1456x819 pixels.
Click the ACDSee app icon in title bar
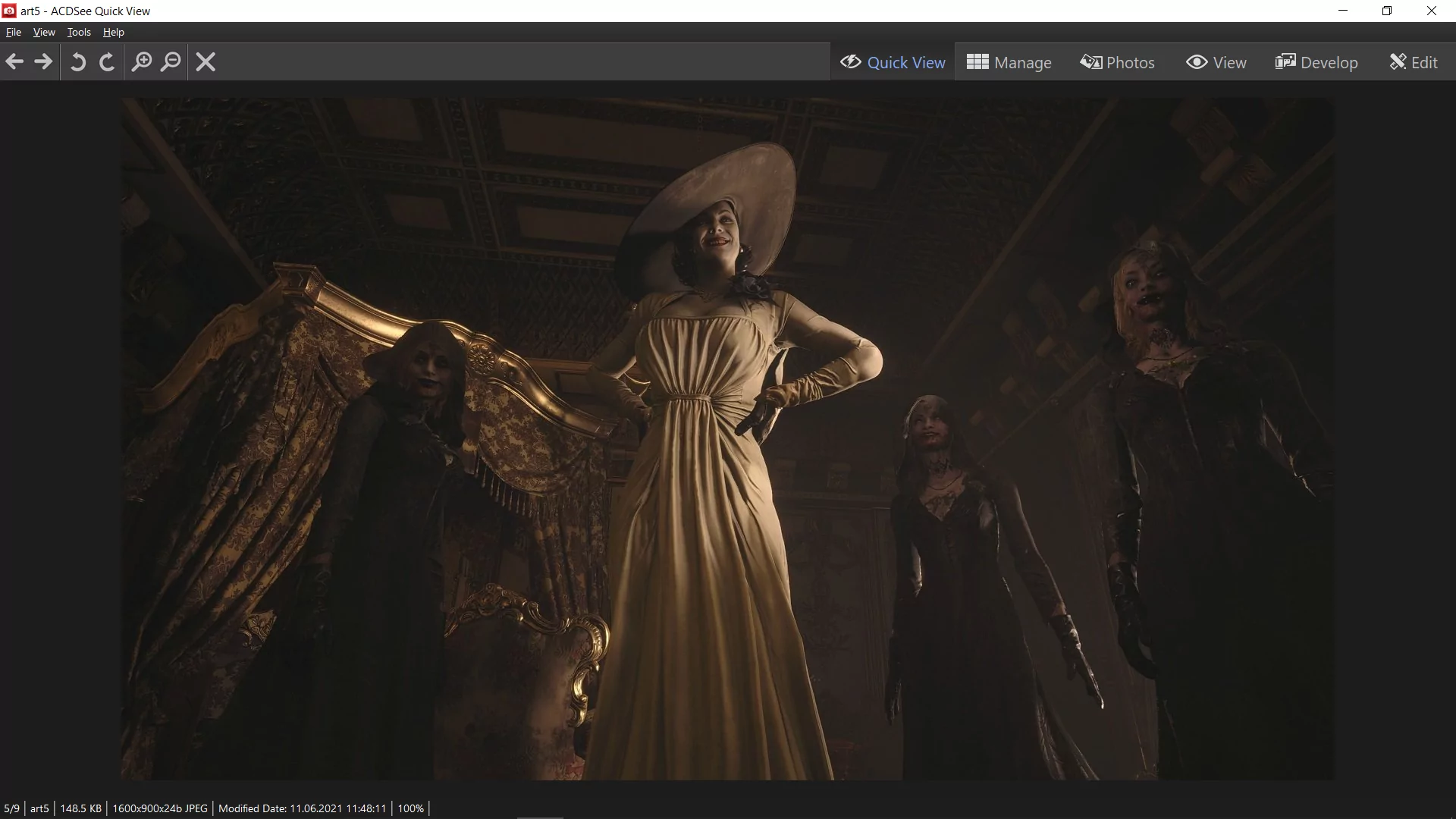[9, 11]
